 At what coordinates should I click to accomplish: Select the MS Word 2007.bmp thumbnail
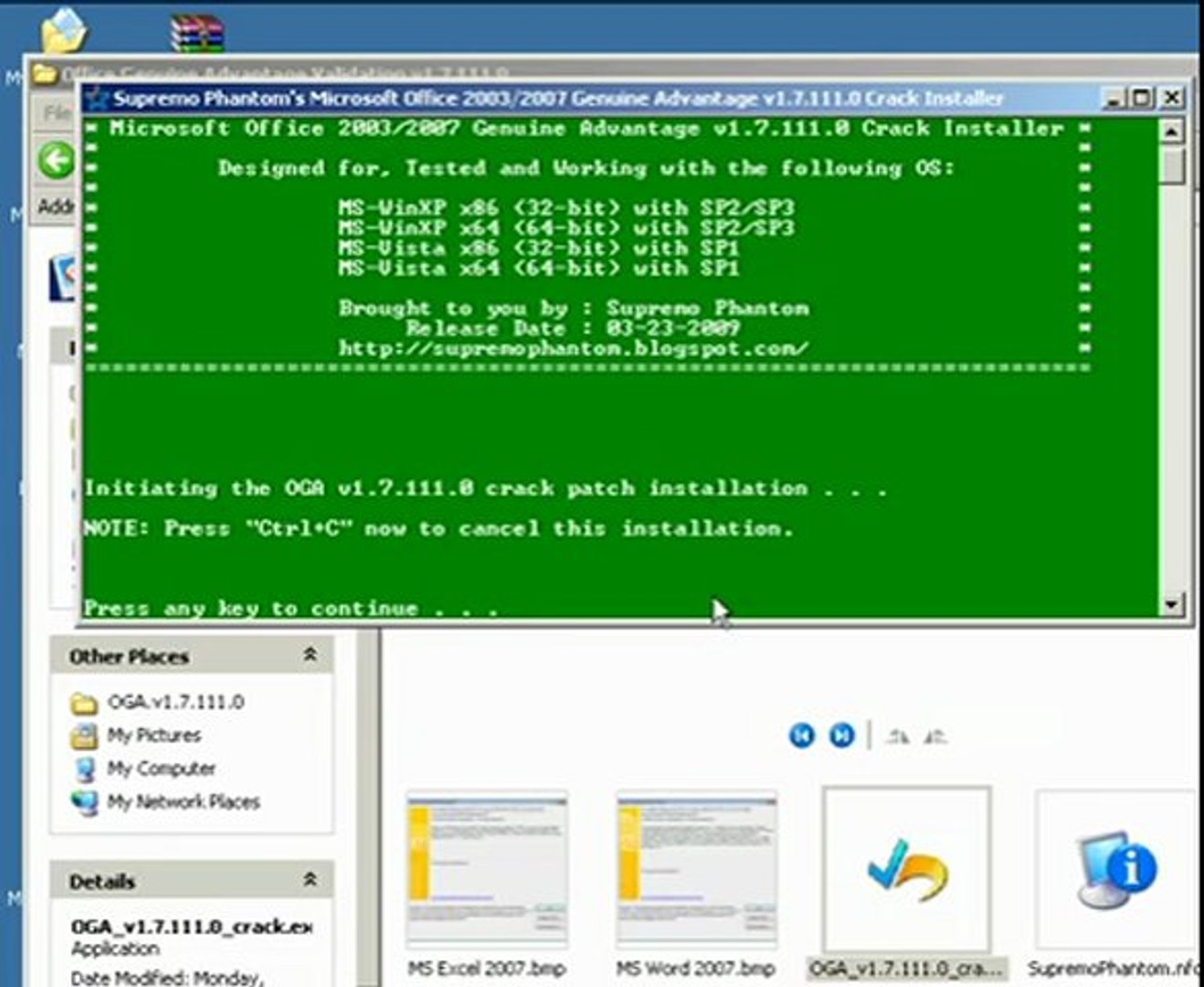[697, 869]
